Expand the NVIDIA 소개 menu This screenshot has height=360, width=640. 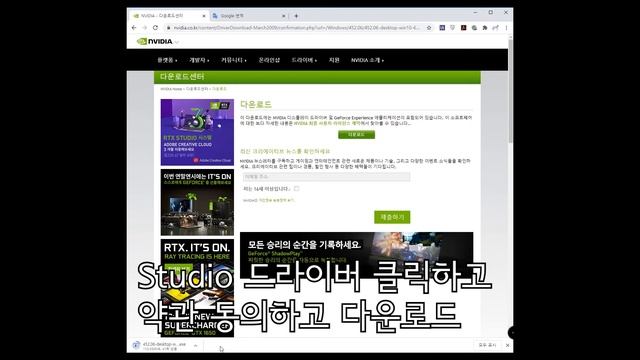point(367,60)
